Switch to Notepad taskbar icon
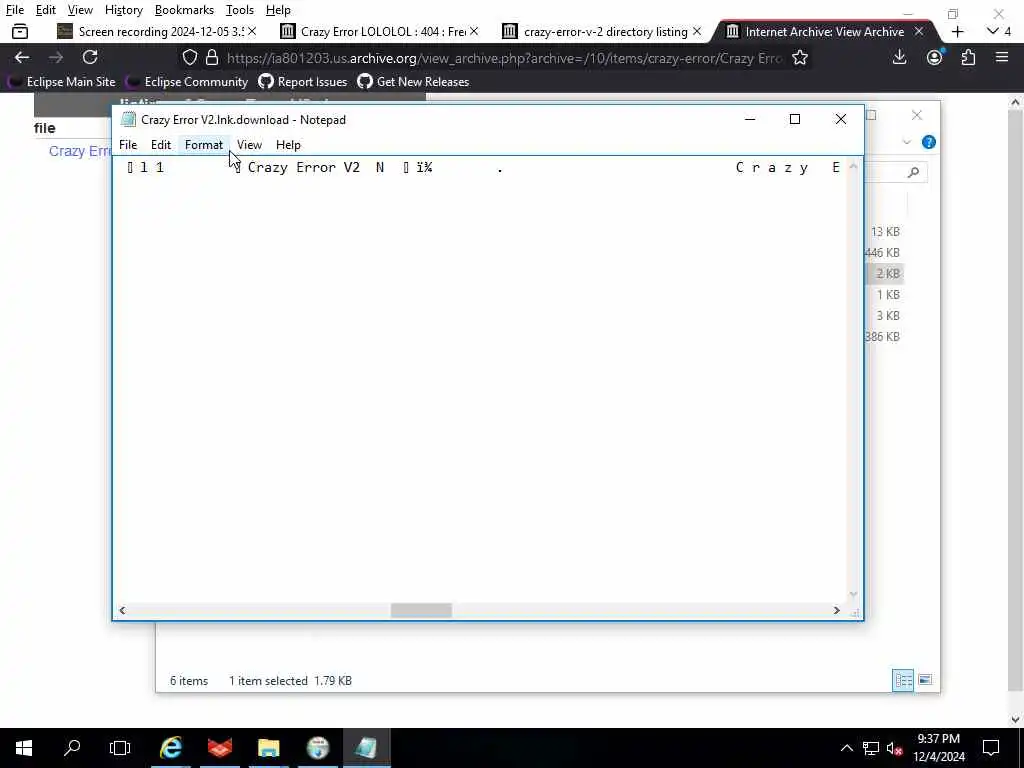This screenshot has height=768, width=1024. coord(366,748)
